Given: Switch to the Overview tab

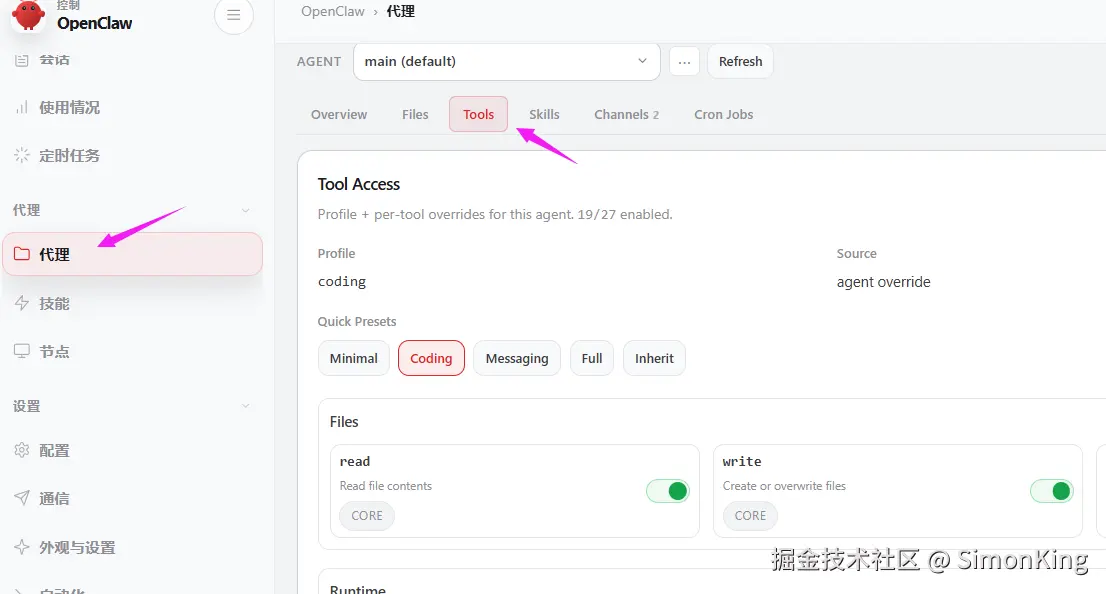Looking at the screenshot, I should (x=339, y=114).
